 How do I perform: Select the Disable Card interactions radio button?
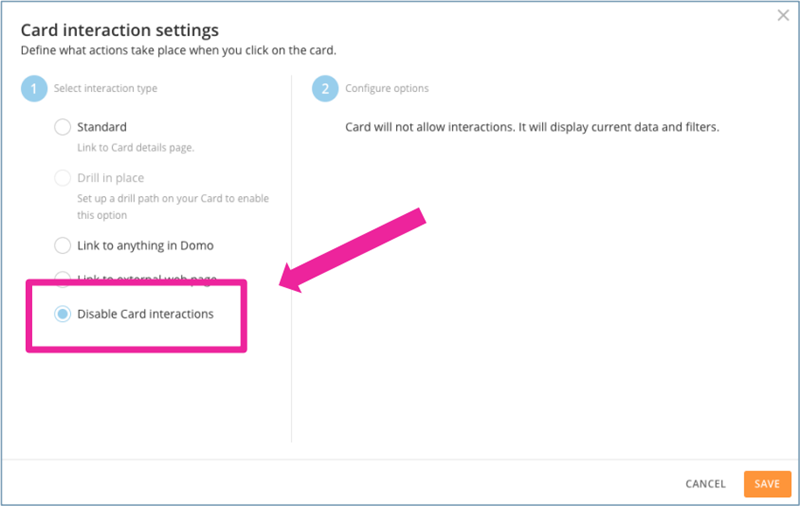pyautogui.click(x=63, y=314)
